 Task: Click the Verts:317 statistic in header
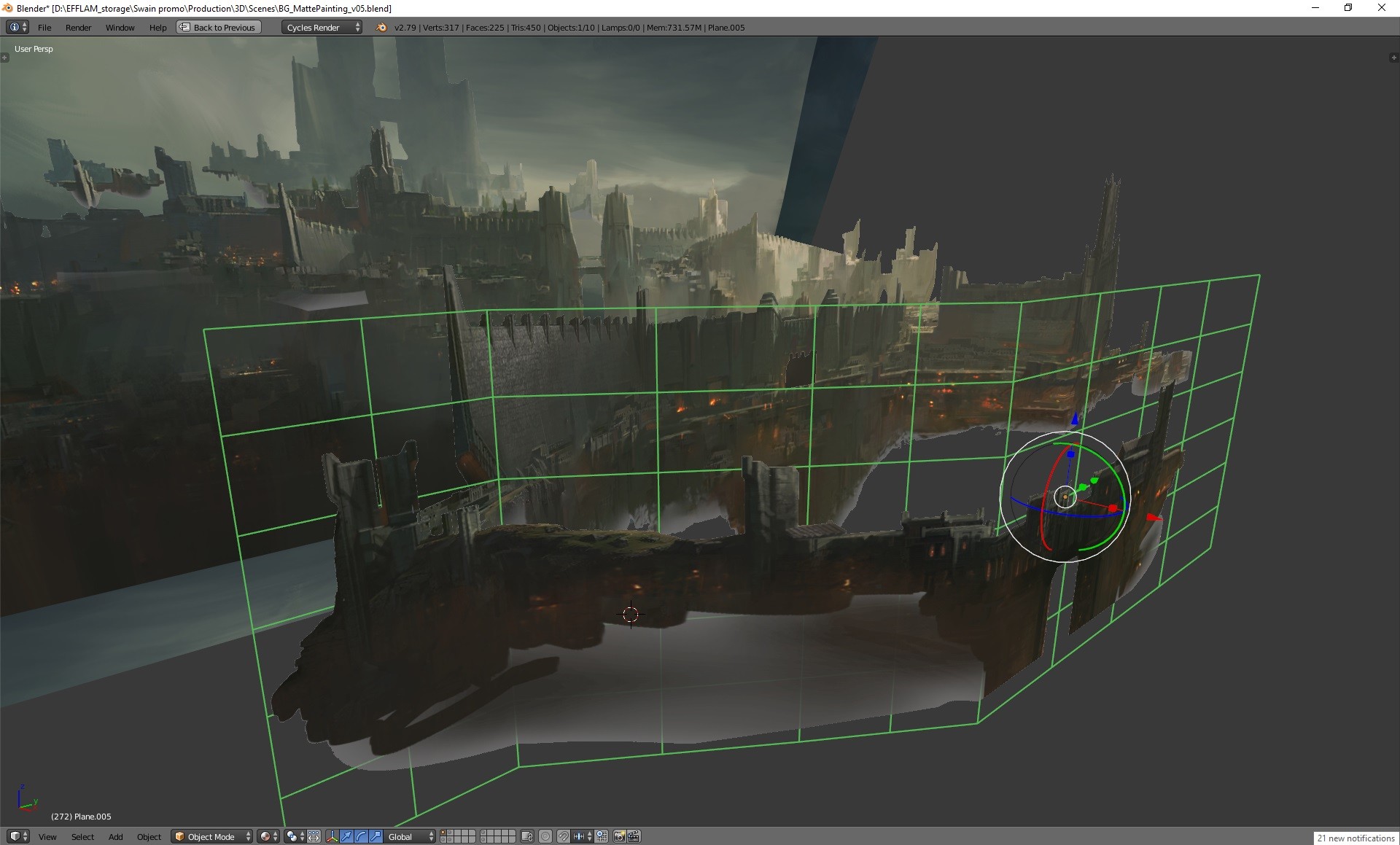(x=440, y=28)
